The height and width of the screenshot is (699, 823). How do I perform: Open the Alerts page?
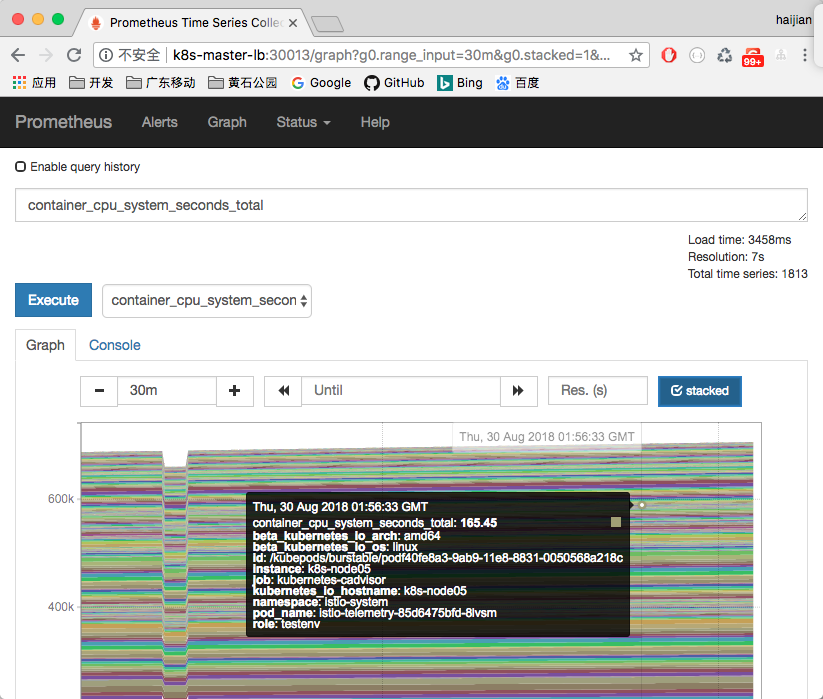tap(160, 122)
